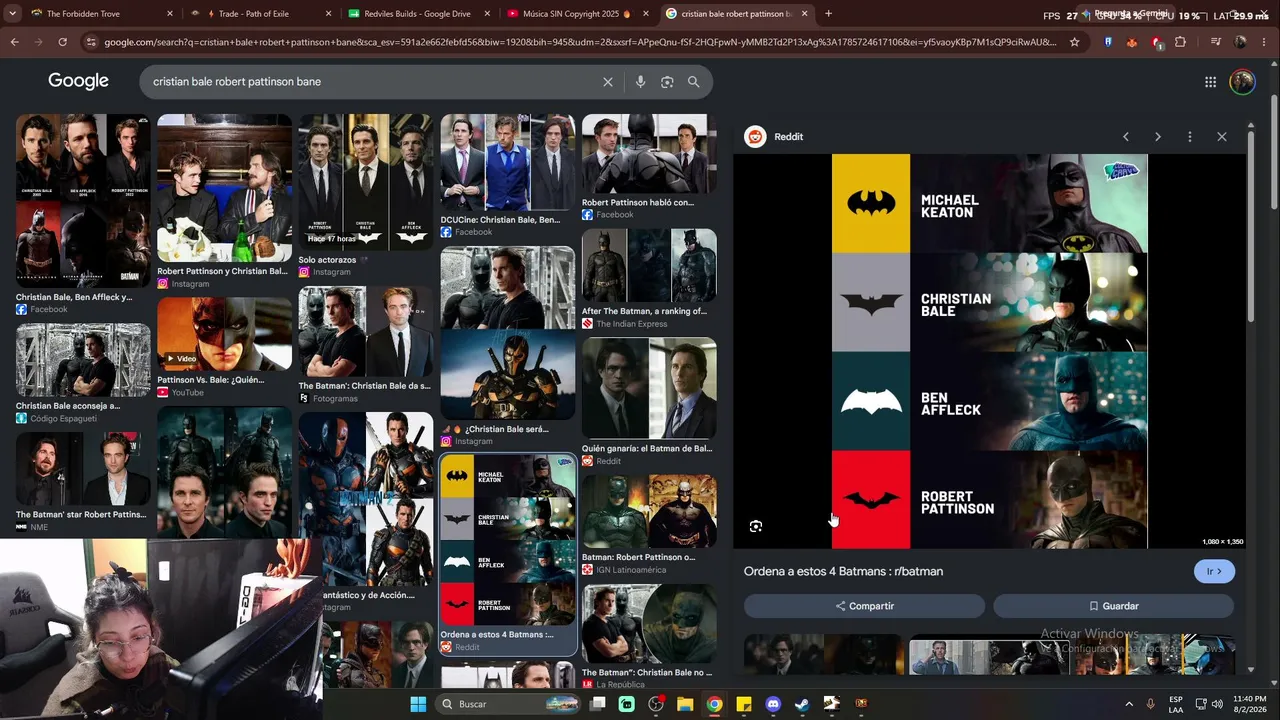Click the large previewed Batman actors image
Screen dimensions: 1280x720
989,351
